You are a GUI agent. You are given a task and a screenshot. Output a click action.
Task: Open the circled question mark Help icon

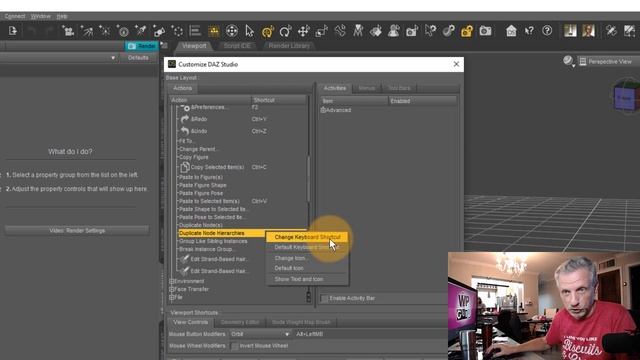[547, 31]
